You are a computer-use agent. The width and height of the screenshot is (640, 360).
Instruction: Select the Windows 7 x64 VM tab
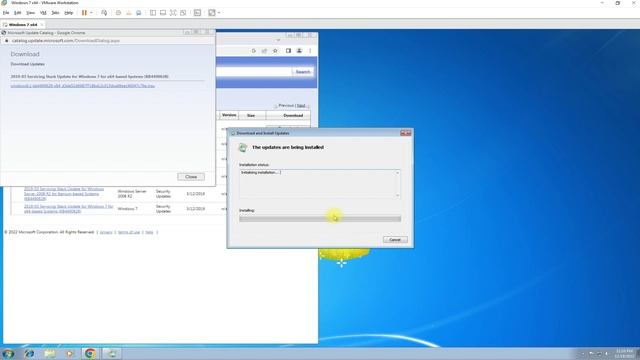pyautogui.click(x=22, y=24)
